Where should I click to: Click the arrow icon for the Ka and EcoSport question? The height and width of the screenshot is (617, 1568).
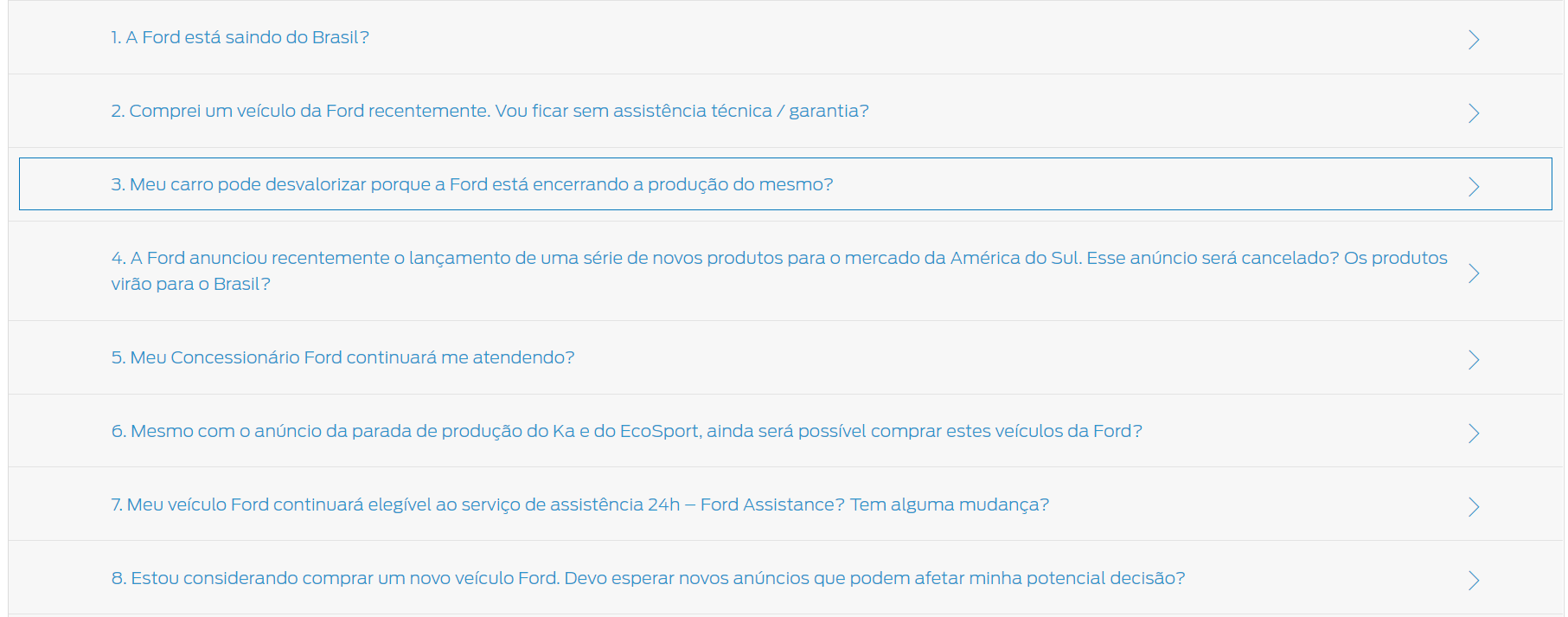pos(1474,433)
